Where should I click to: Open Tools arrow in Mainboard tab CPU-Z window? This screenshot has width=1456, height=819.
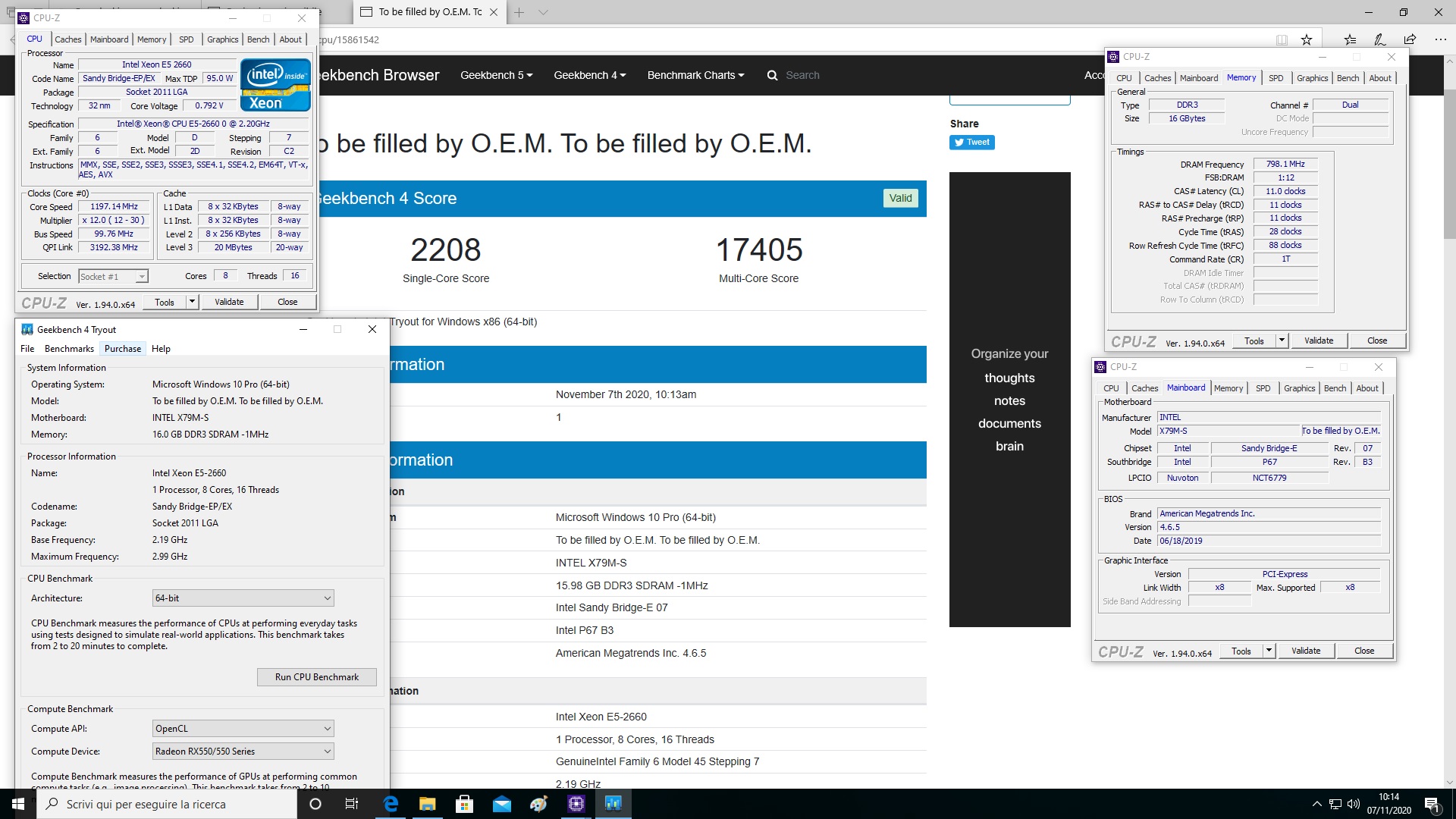[x=1269, y=651]
